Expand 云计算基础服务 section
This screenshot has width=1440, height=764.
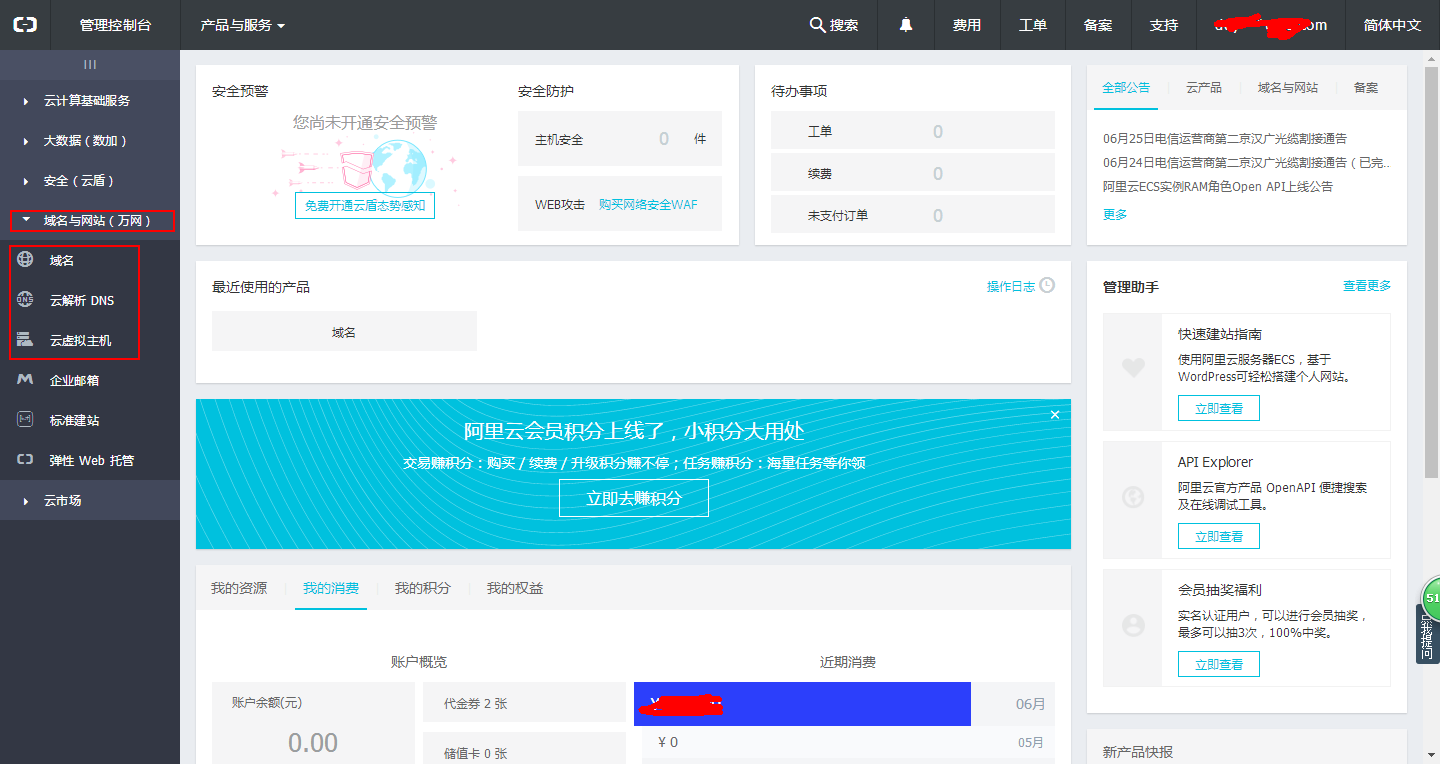(x=90, y=100)
